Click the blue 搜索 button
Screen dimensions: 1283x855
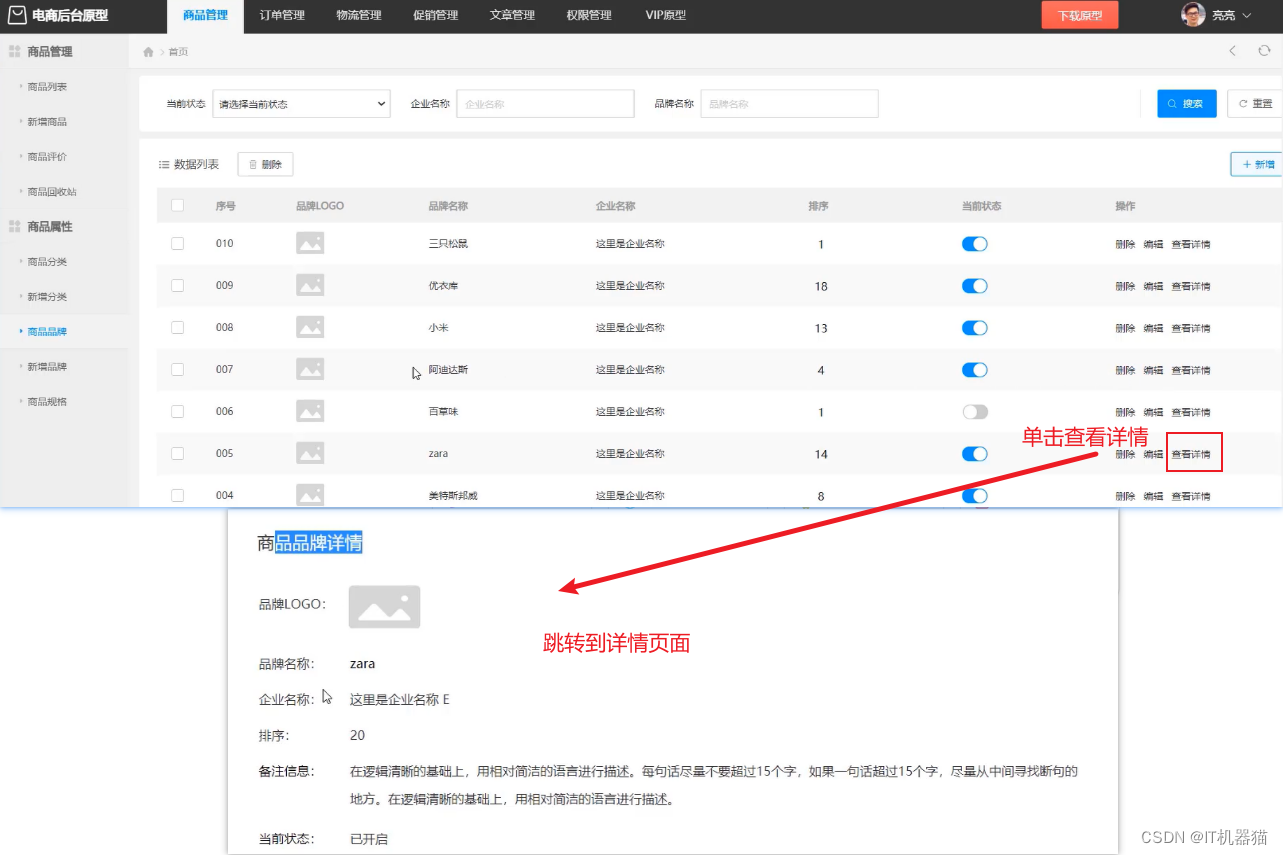point(1187,103)
